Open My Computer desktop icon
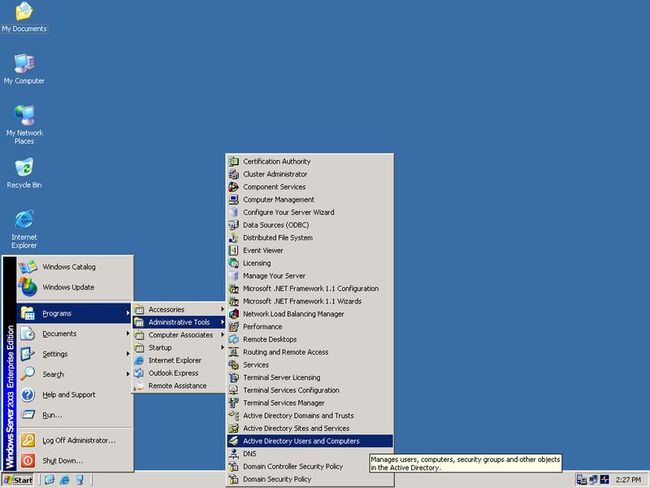Screen dimensions: 650x488 [24, 69]
